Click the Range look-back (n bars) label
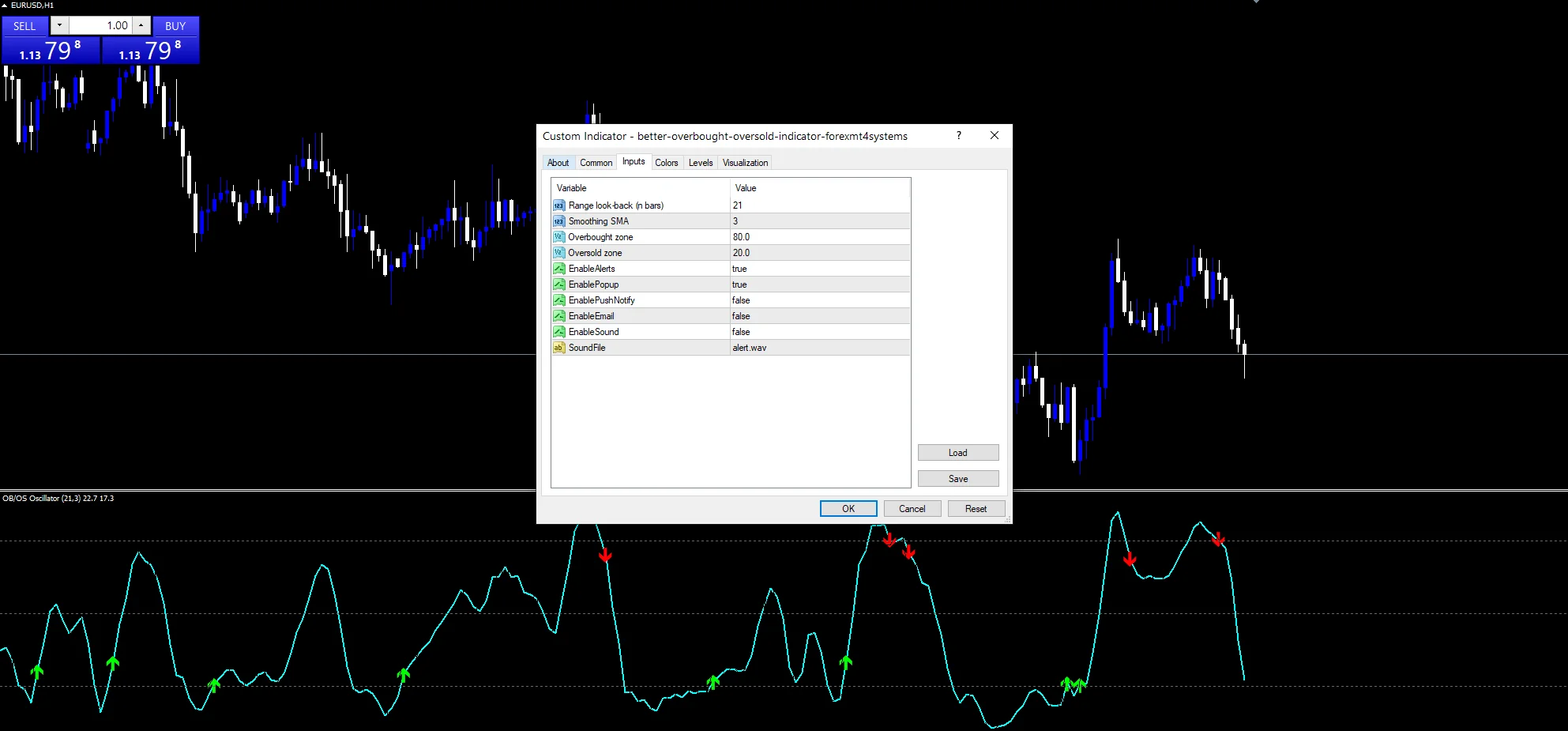1568x731 pixels. click(x=616, y=205)
